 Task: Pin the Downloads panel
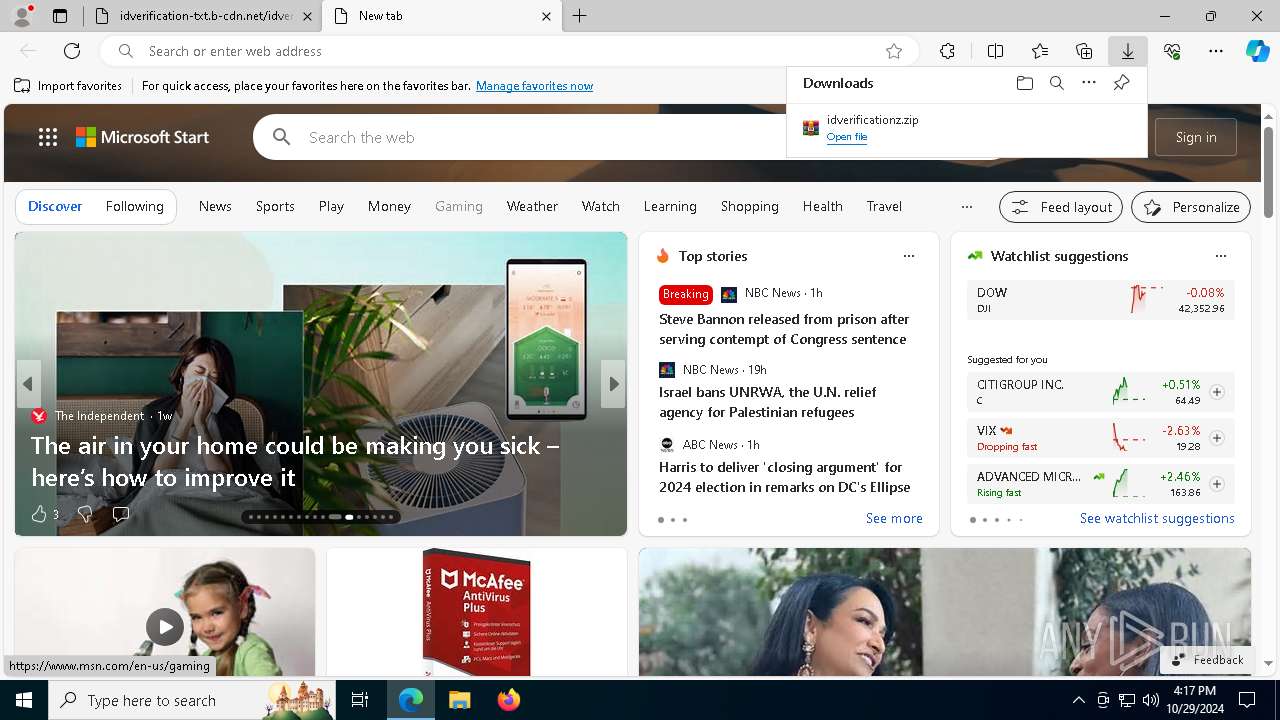click(x=1121, y=83)
